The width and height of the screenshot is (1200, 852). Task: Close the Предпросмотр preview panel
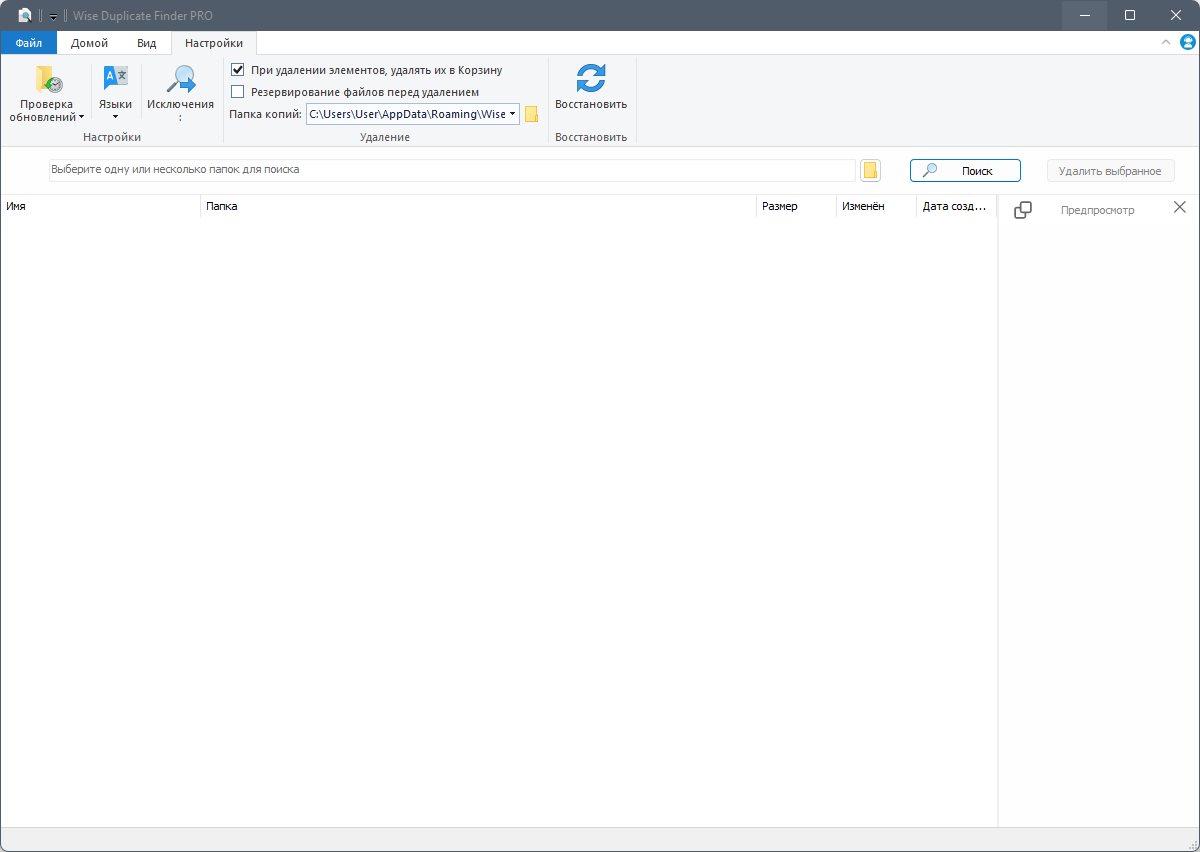coord(1179,207)
